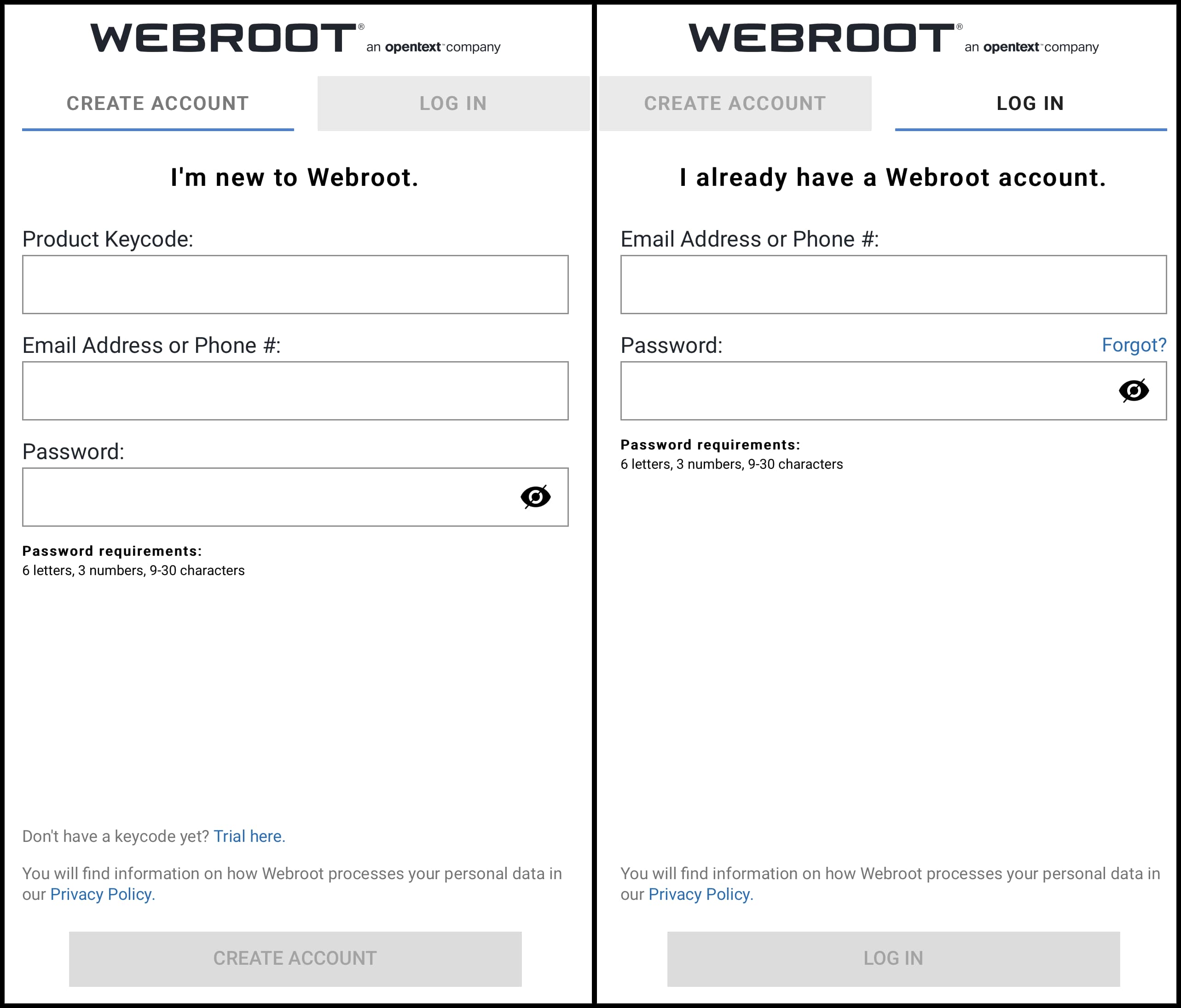Screen dimensions: 1181x1008
Task: Click the Password field in the Create Account form
Action: [268, 497]
